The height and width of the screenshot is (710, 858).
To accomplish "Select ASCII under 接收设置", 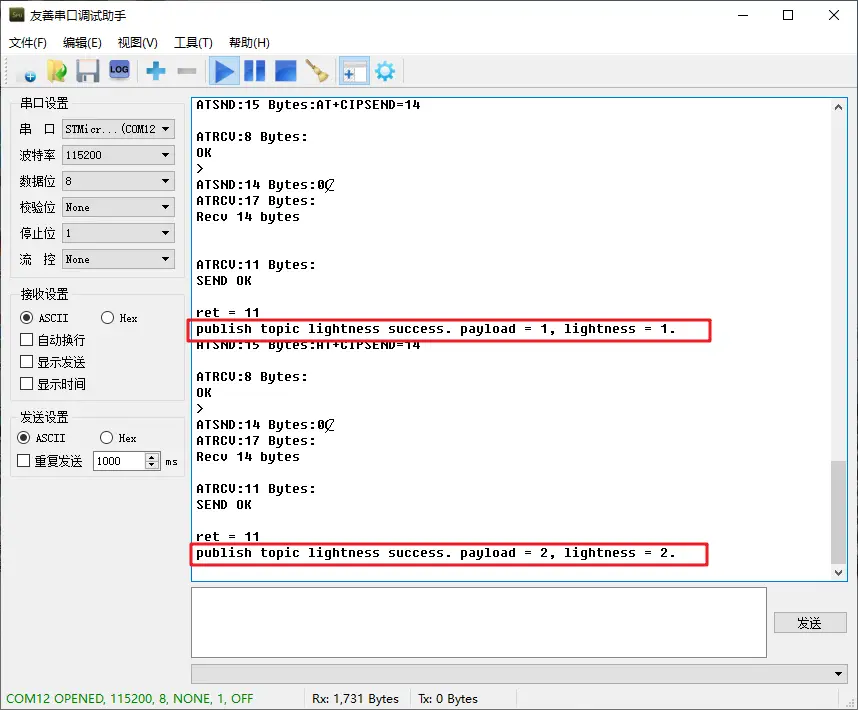I will pyautogui.click(x=44, y=318).
